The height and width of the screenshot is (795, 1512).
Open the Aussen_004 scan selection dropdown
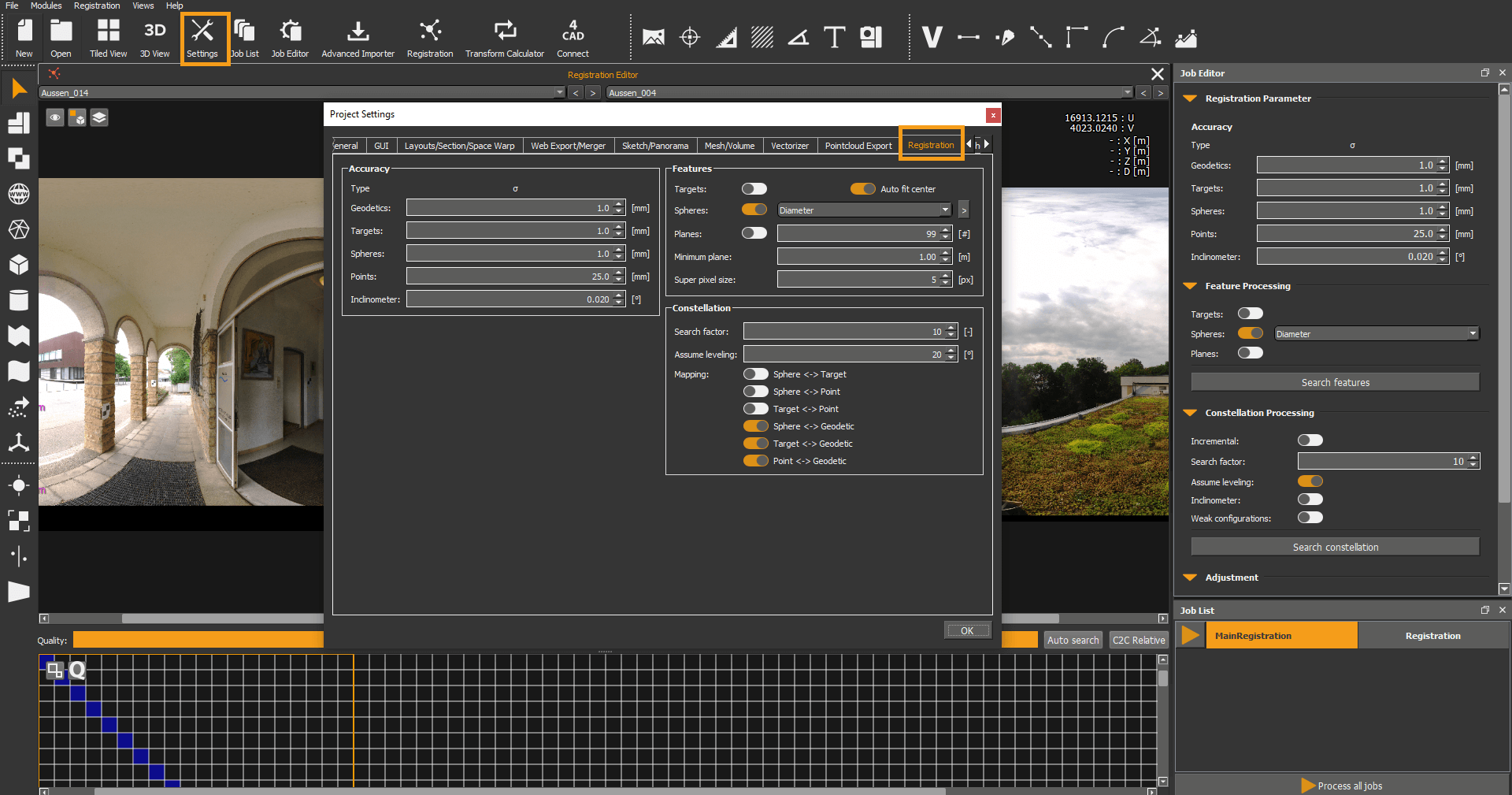1128,92
